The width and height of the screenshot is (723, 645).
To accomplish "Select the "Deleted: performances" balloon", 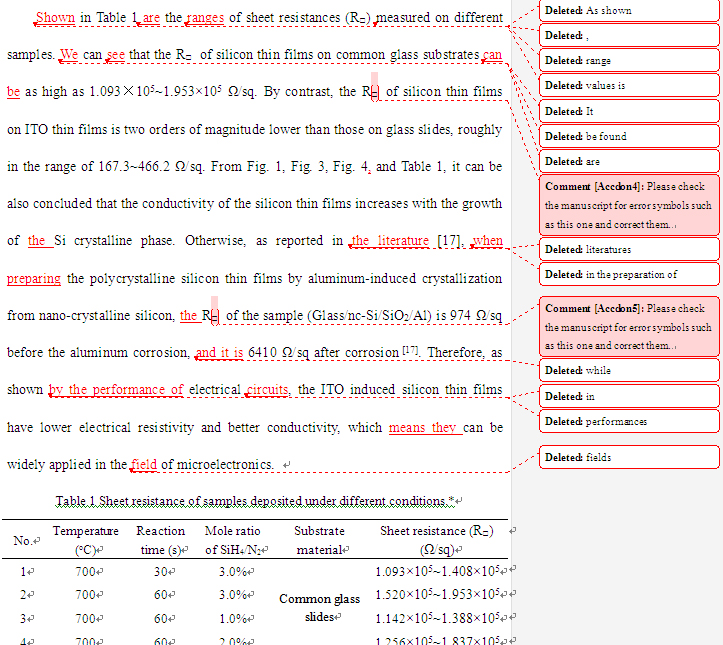I will [x=629, y=422].
